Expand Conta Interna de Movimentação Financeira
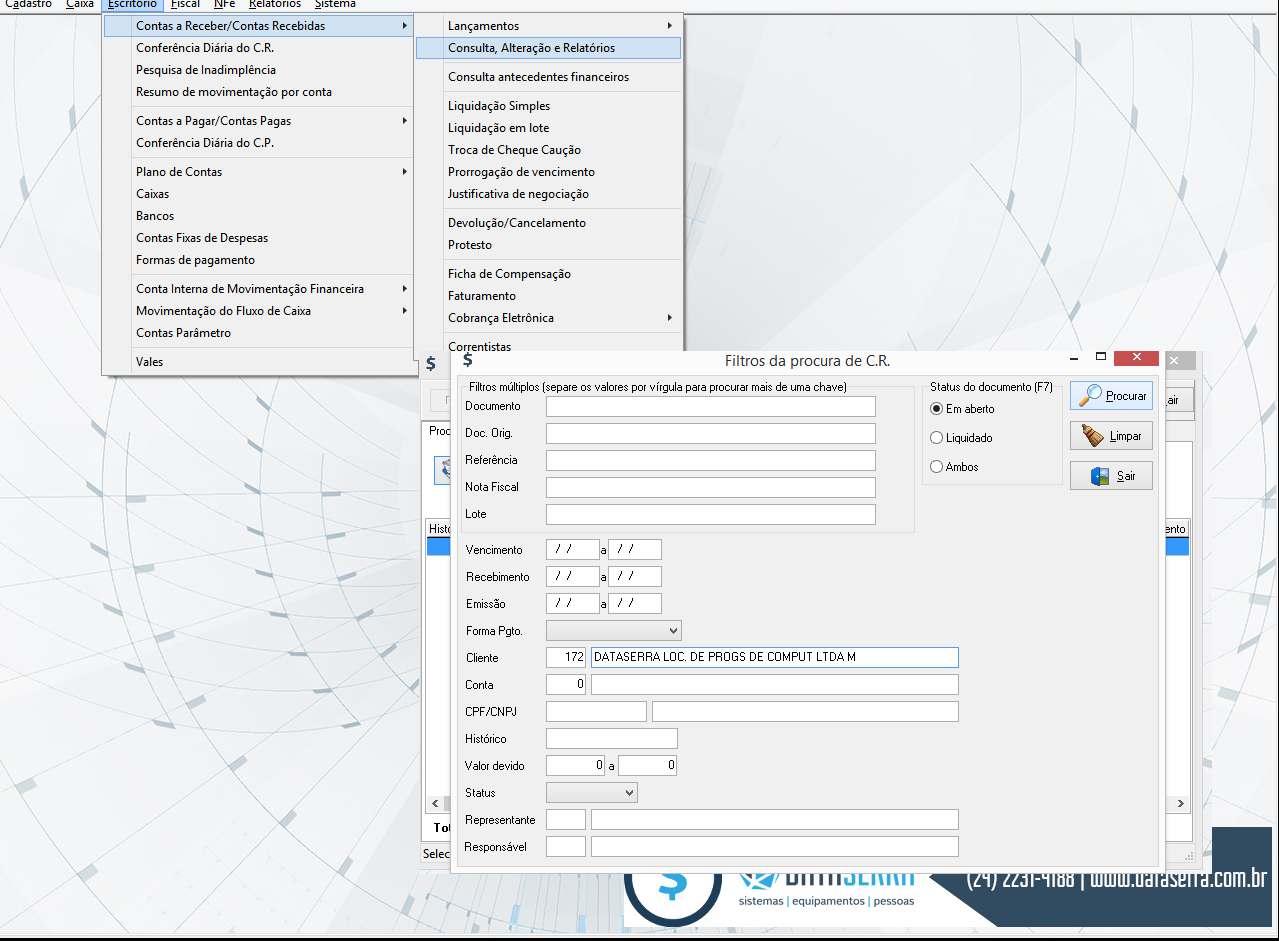The image size is (1279, 941). pos(259,289)
